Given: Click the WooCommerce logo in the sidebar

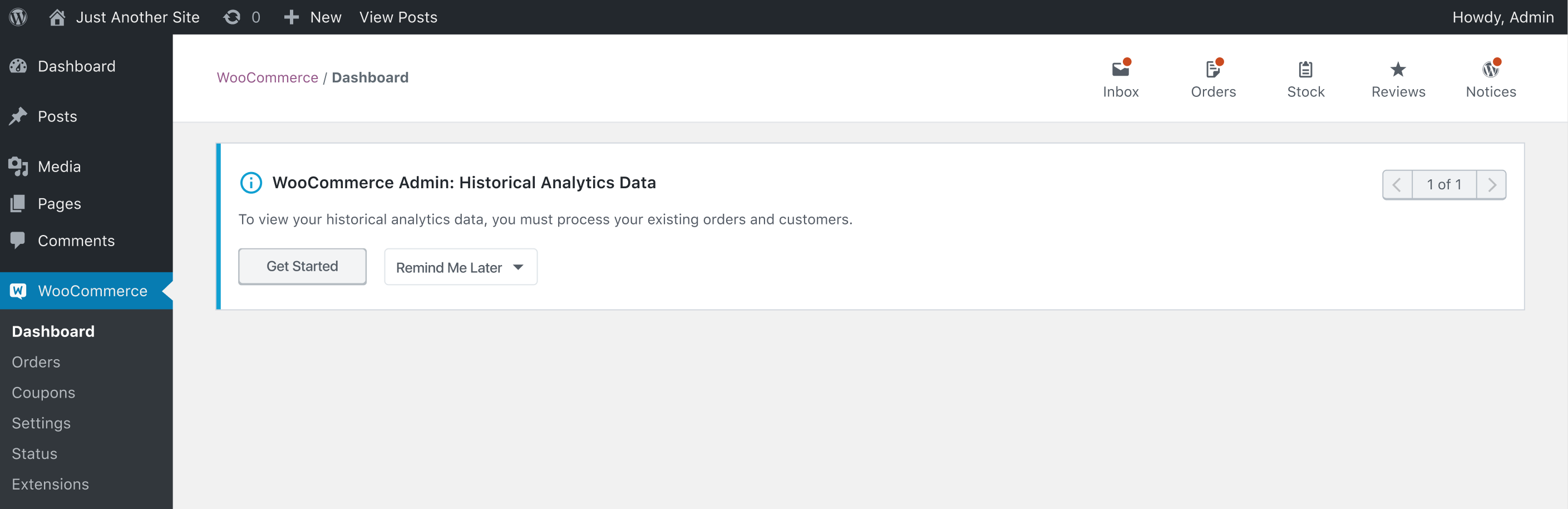Looking at the screenshot, I should (18, 291).
